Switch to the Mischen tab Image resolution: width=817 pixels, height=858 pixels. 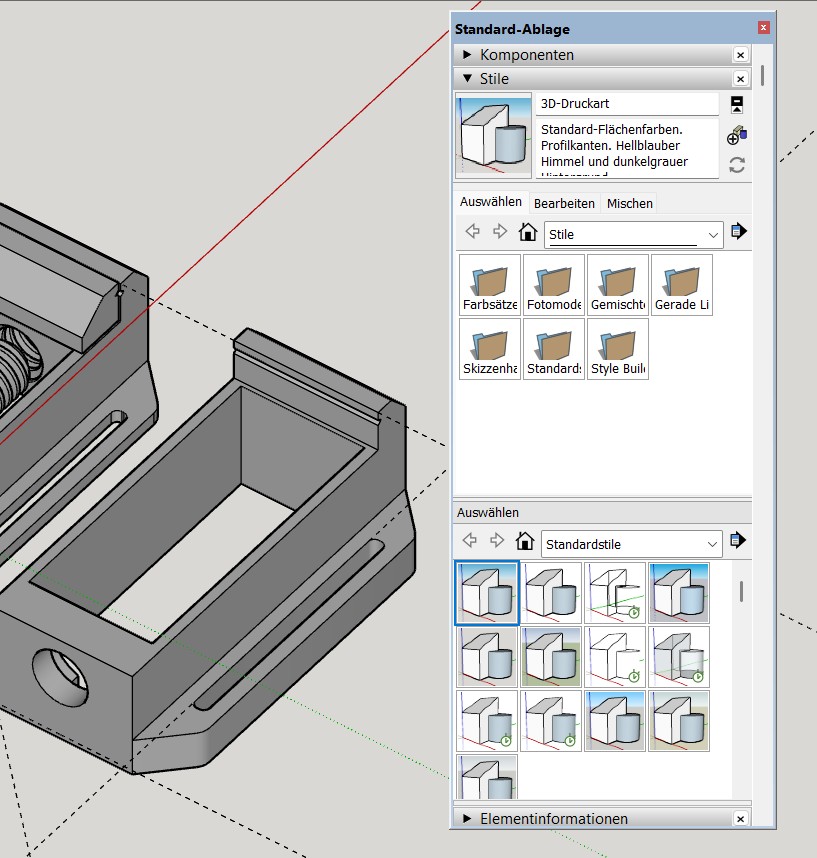click(x=630, y=203)
